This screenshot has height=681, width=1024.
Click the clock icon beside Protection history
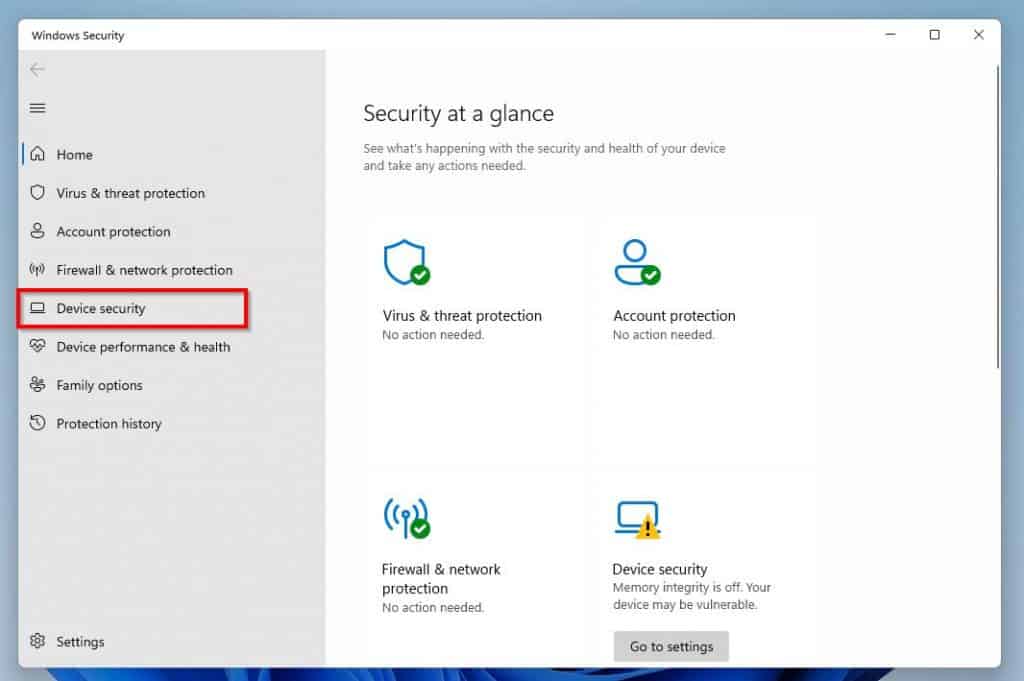click(x=38, y=423)
